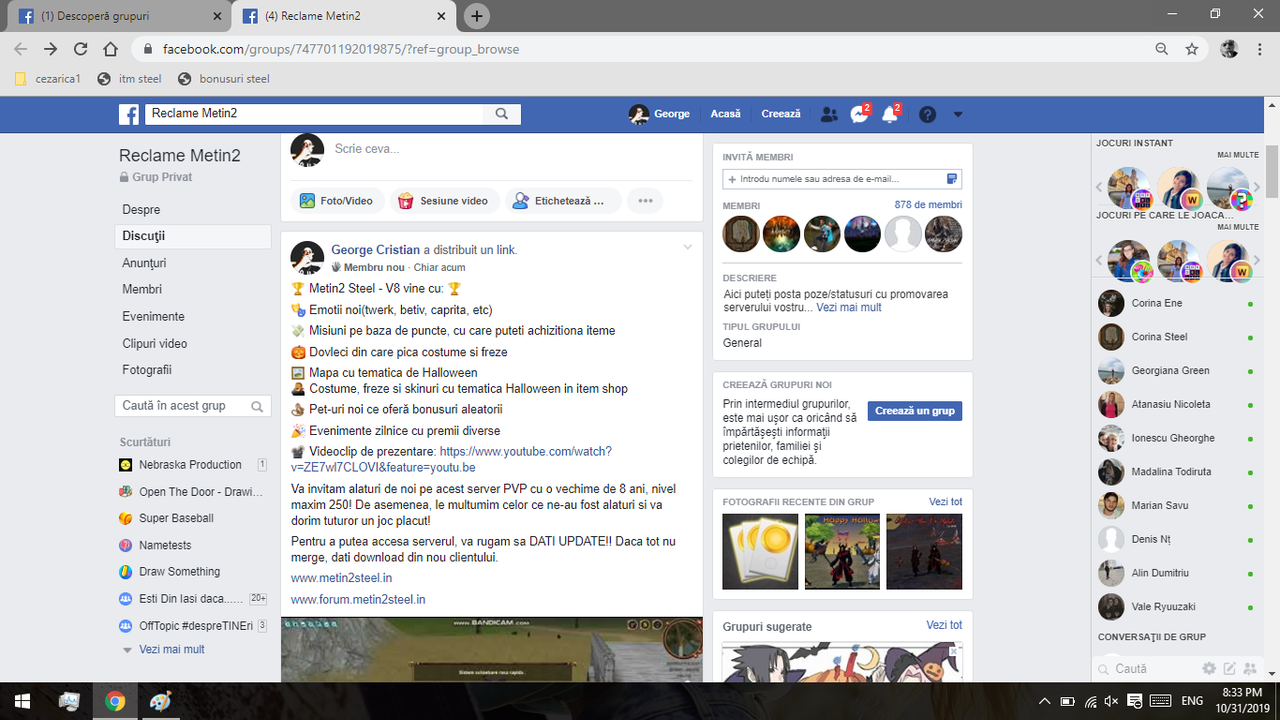Open a new Chrome tab with the plus button
This screenshot has height=720, width=1280.
(477, 16)
